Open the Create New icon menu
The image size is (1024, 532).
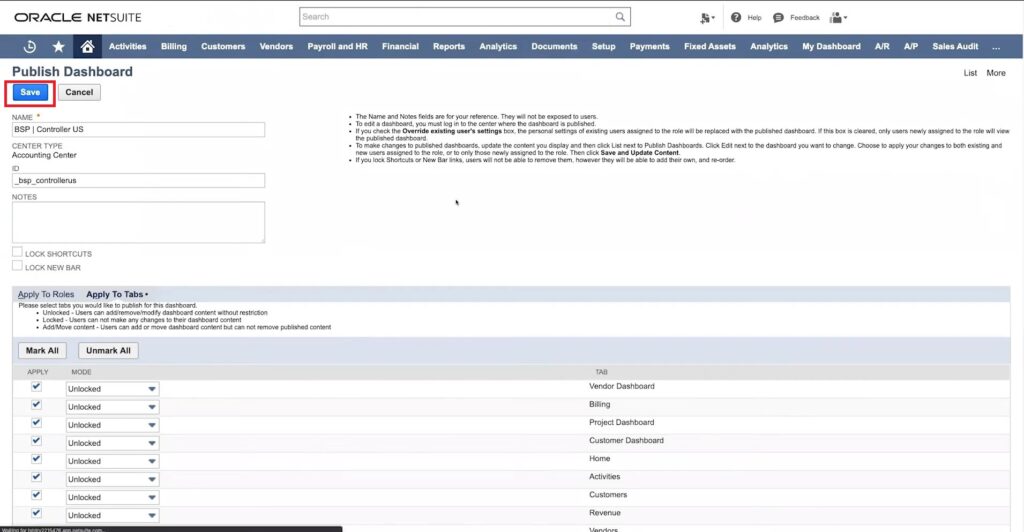click(x=707, y=18)
